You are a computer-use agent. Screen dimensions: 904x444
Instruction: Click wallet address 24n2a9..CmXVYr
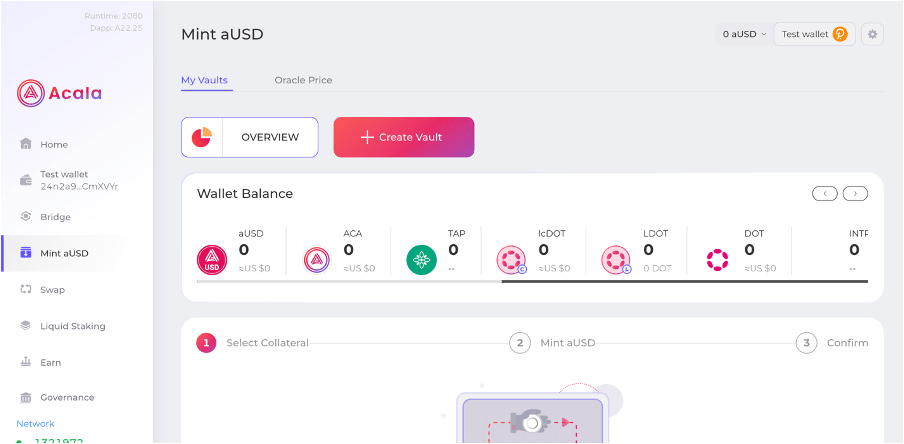pyautogui.click(x=79, y=186)
